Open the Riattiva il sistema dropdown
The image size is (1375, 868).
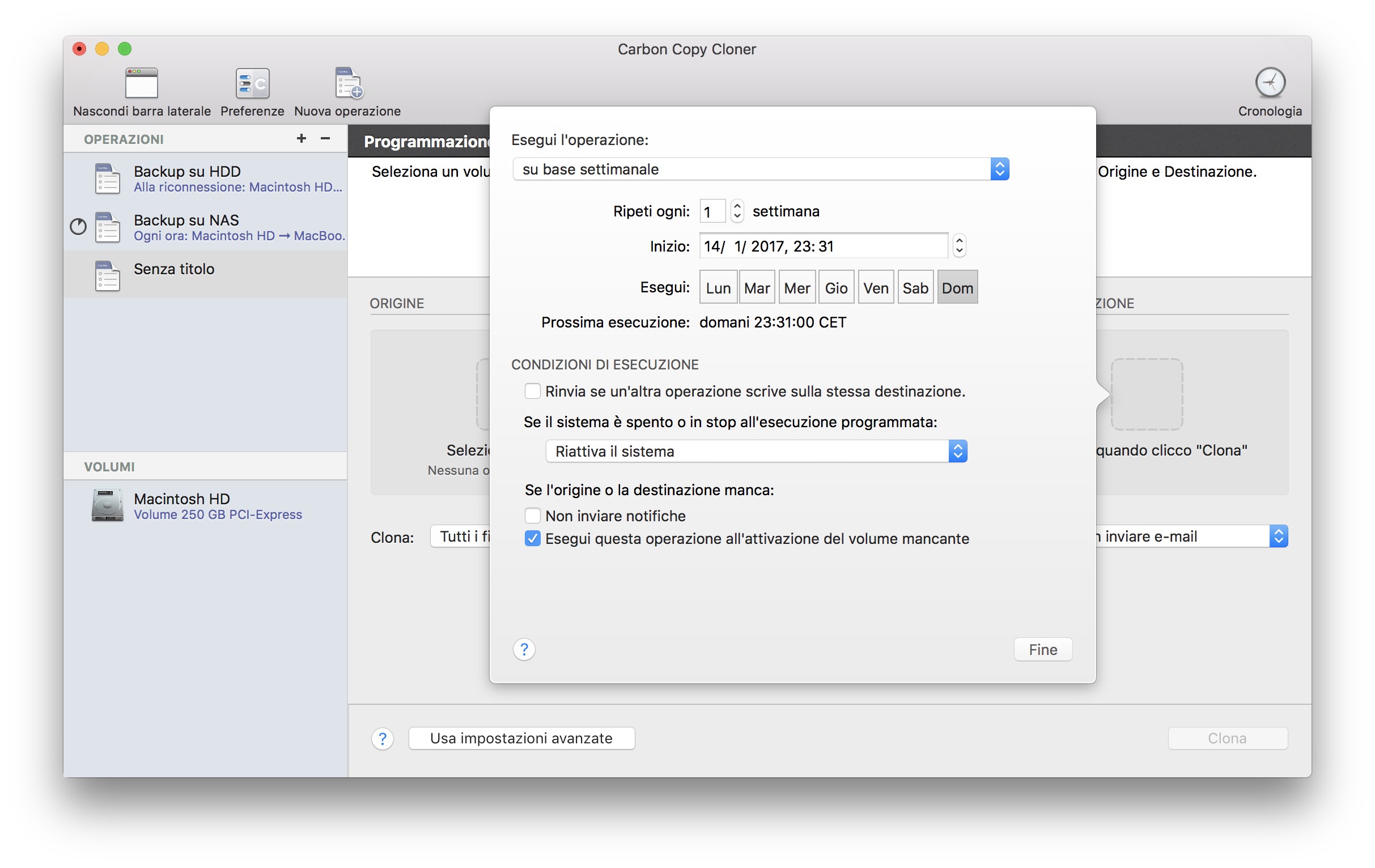pyautogui.click(x=756, y=451)
